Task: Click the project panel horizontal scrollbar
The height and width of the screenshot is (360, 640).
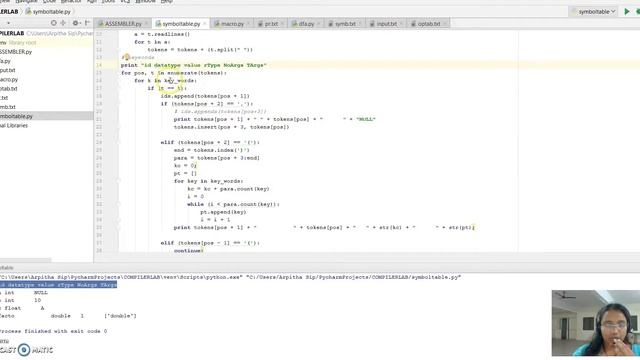Action: point(25,260)
